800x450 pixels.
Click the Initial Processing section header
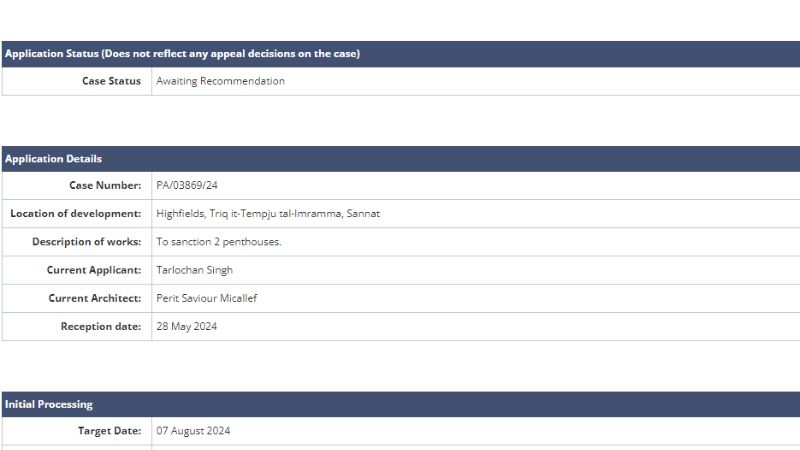point(49,404)
